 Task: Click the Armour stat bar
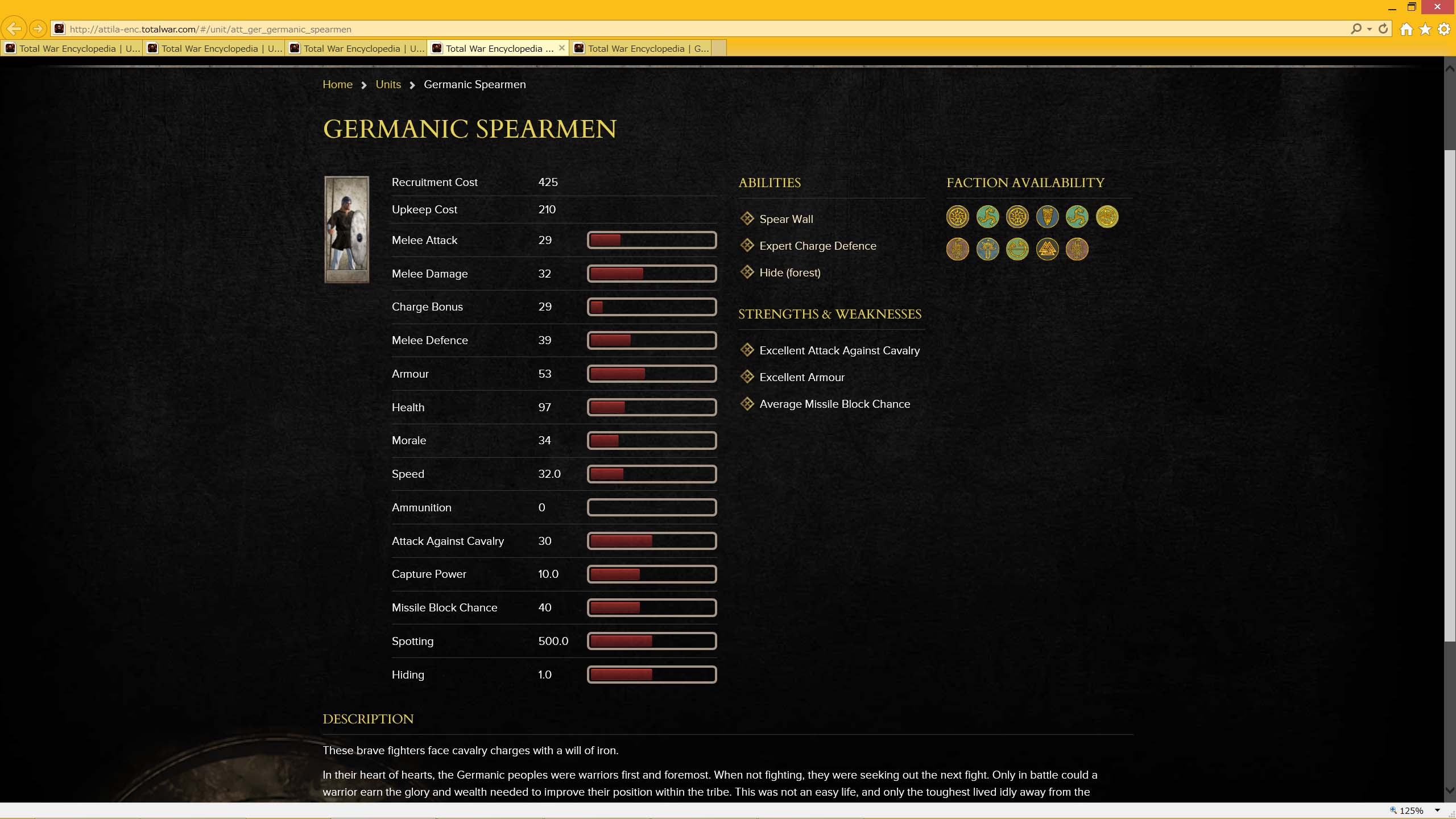[x=651, y=374]
